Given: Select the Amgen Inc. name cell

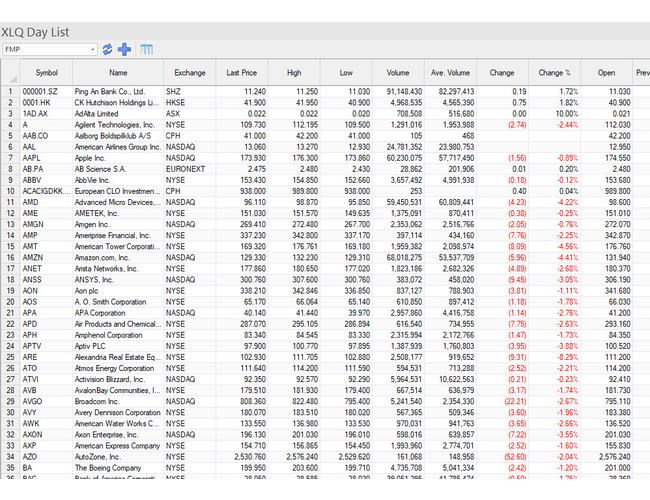Looking at the screenshot, I should click(x=118, y=224).
